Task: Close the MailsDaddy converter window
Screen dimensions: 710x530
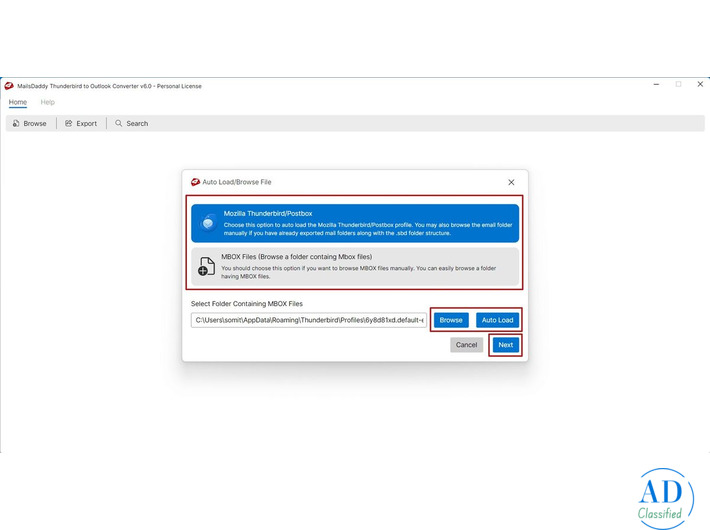Action: click(x=700, y=84)
